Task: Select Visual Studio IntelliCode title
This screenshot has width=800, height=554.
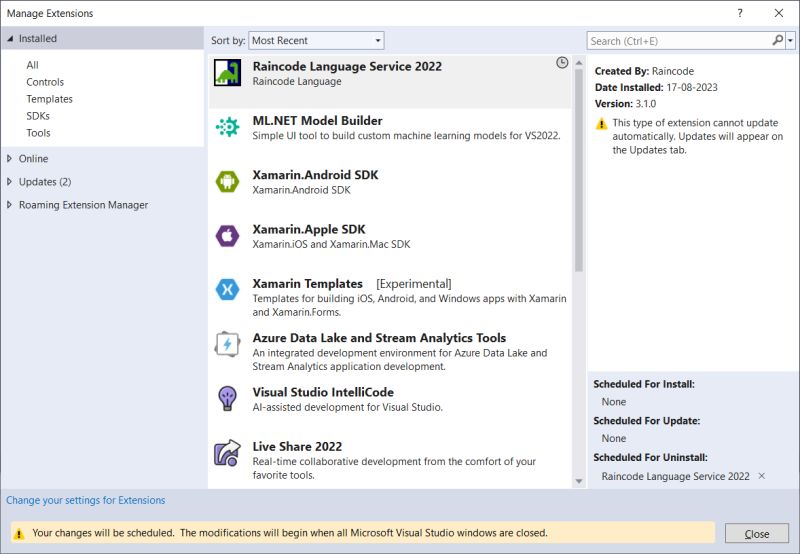Action: pos(323,392)
